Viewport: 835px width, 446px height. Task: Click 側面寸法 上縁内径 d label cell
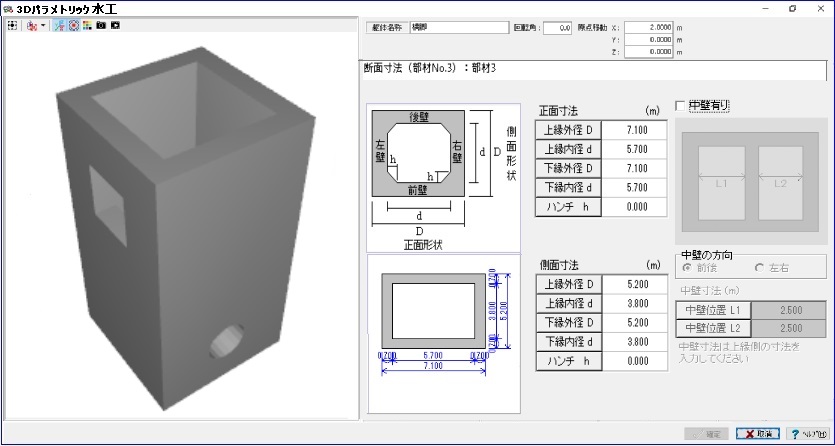pos(568,303)
